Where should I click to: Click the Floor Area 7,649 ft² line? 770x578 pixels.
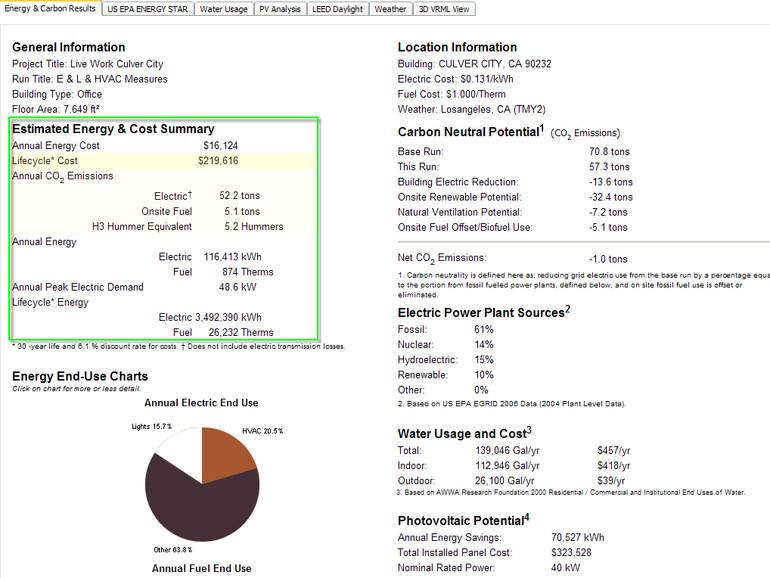coord(55,110)
